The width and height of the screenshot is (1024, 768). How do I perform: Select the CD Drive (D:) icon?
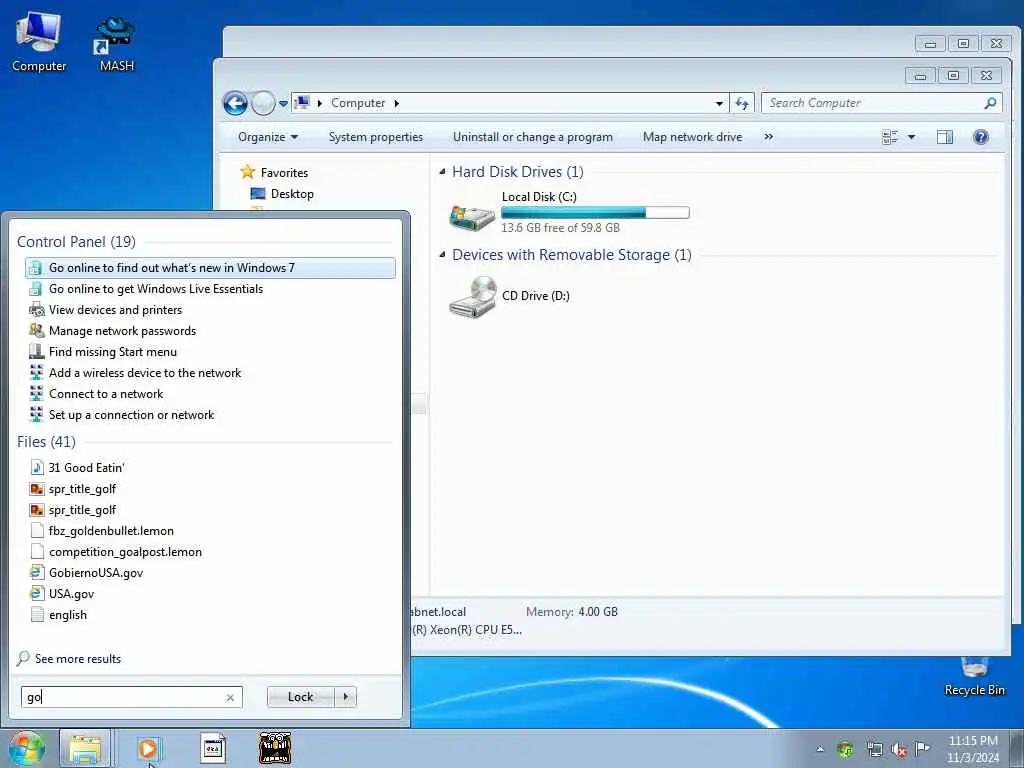(x=473, y=296)
